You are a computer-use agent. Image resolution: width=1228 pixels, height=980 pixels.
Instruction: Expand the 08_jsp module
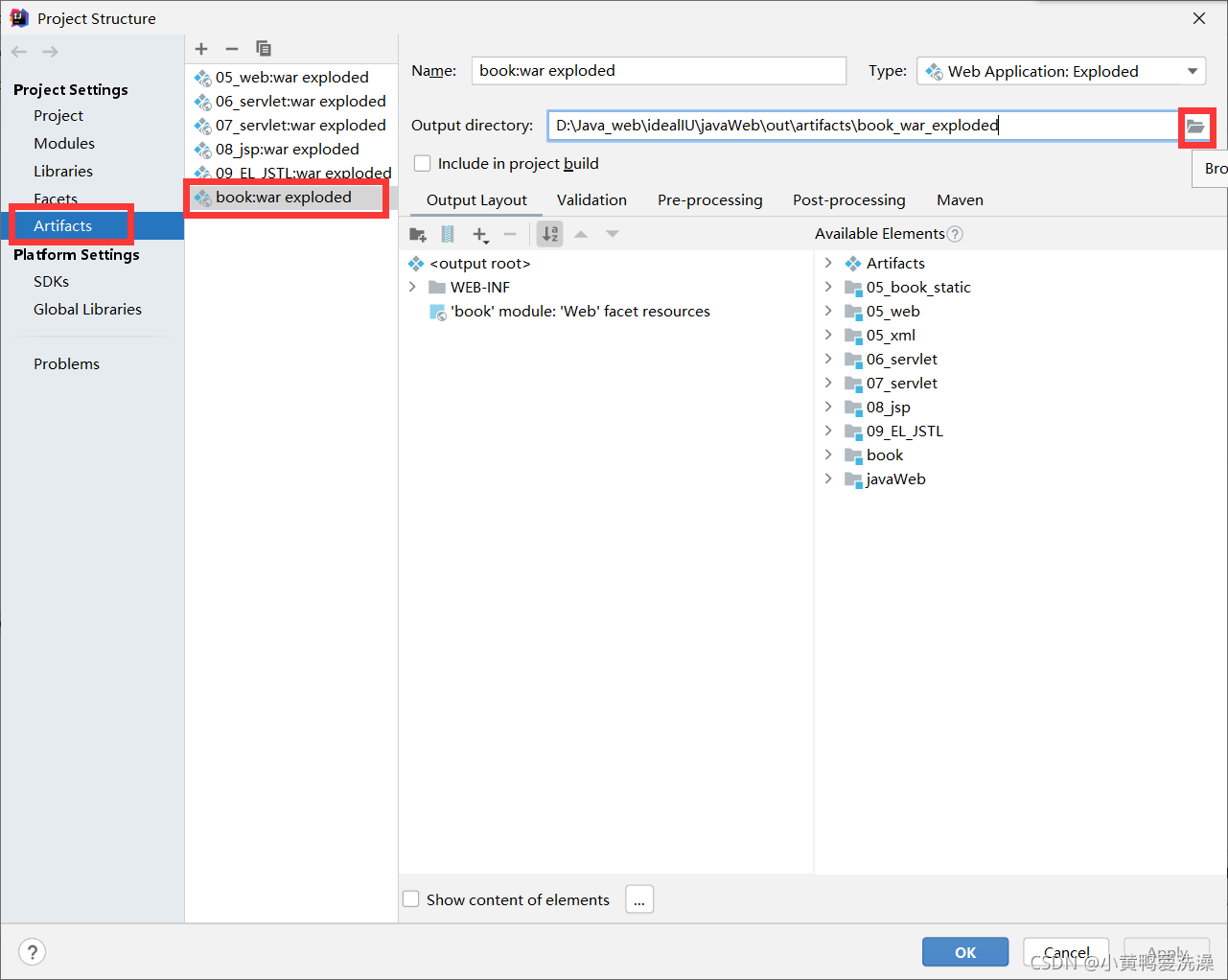coord(828,408)
